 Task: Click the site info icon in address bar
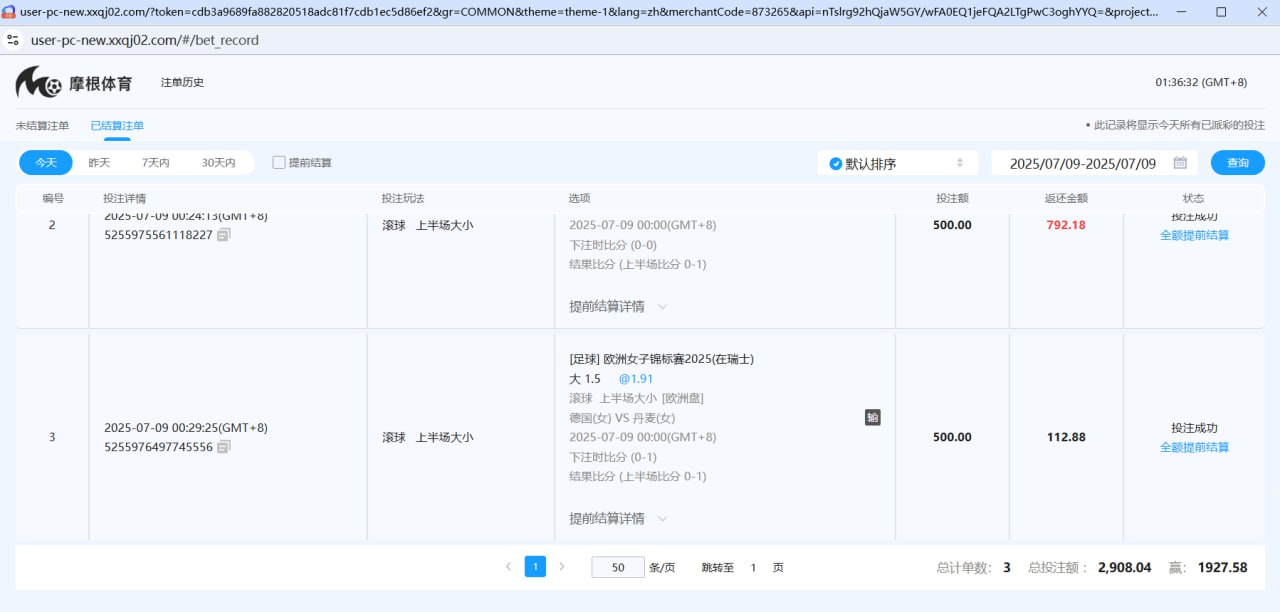pos(14,40)
